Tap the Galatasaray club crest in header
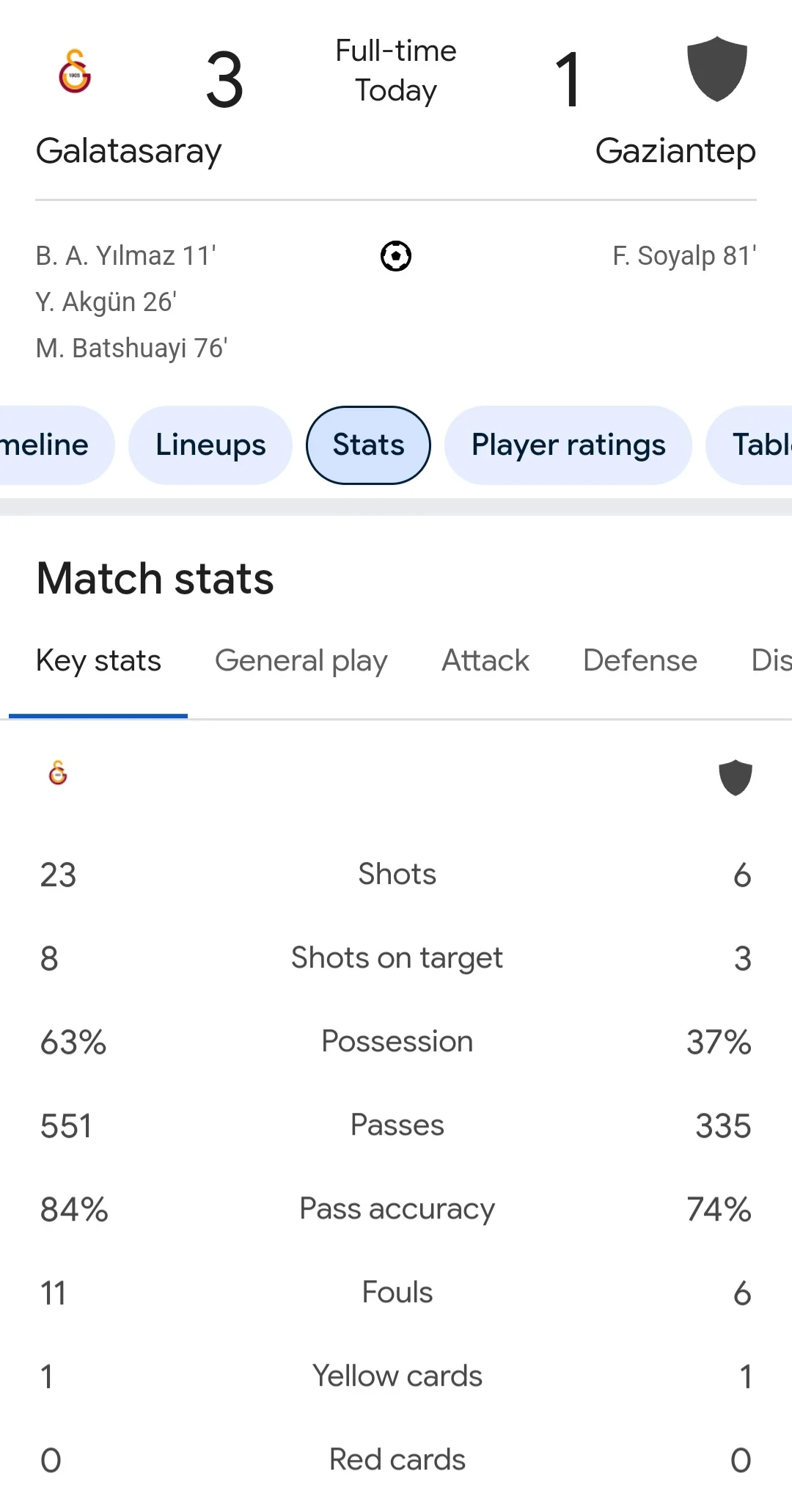 pos(75,71)
